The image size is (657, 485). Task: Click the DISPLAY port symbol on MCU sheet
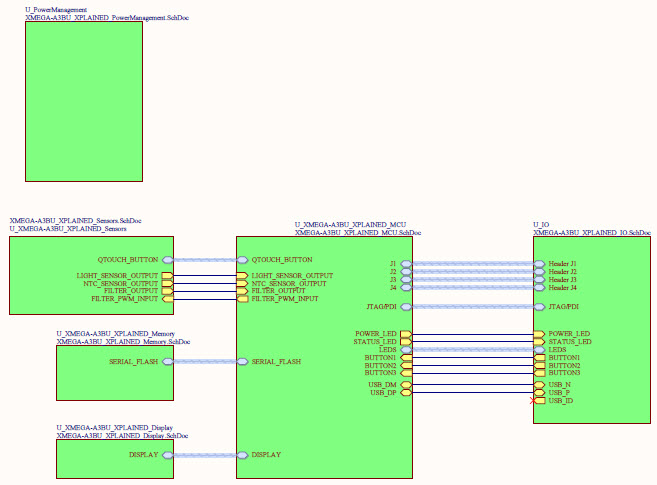click(x=243, y=455)
